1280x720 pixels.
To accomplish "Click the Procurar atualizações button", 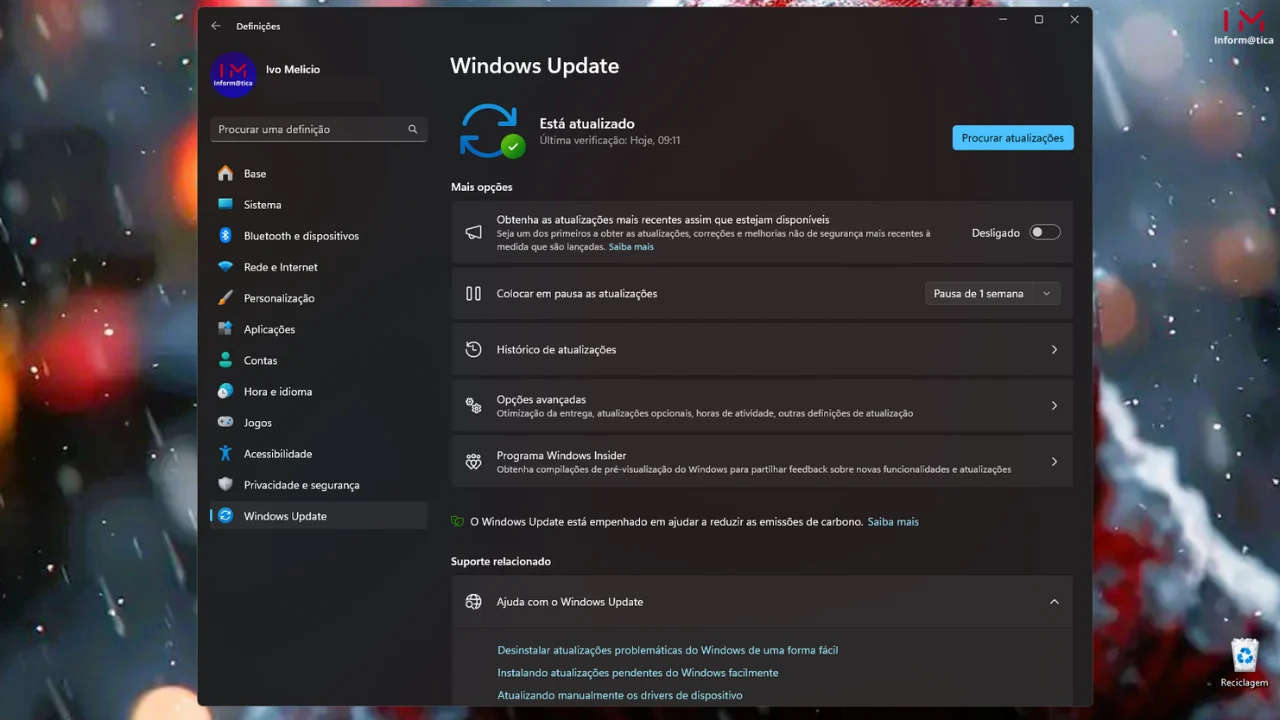I will click(1013, 138).
